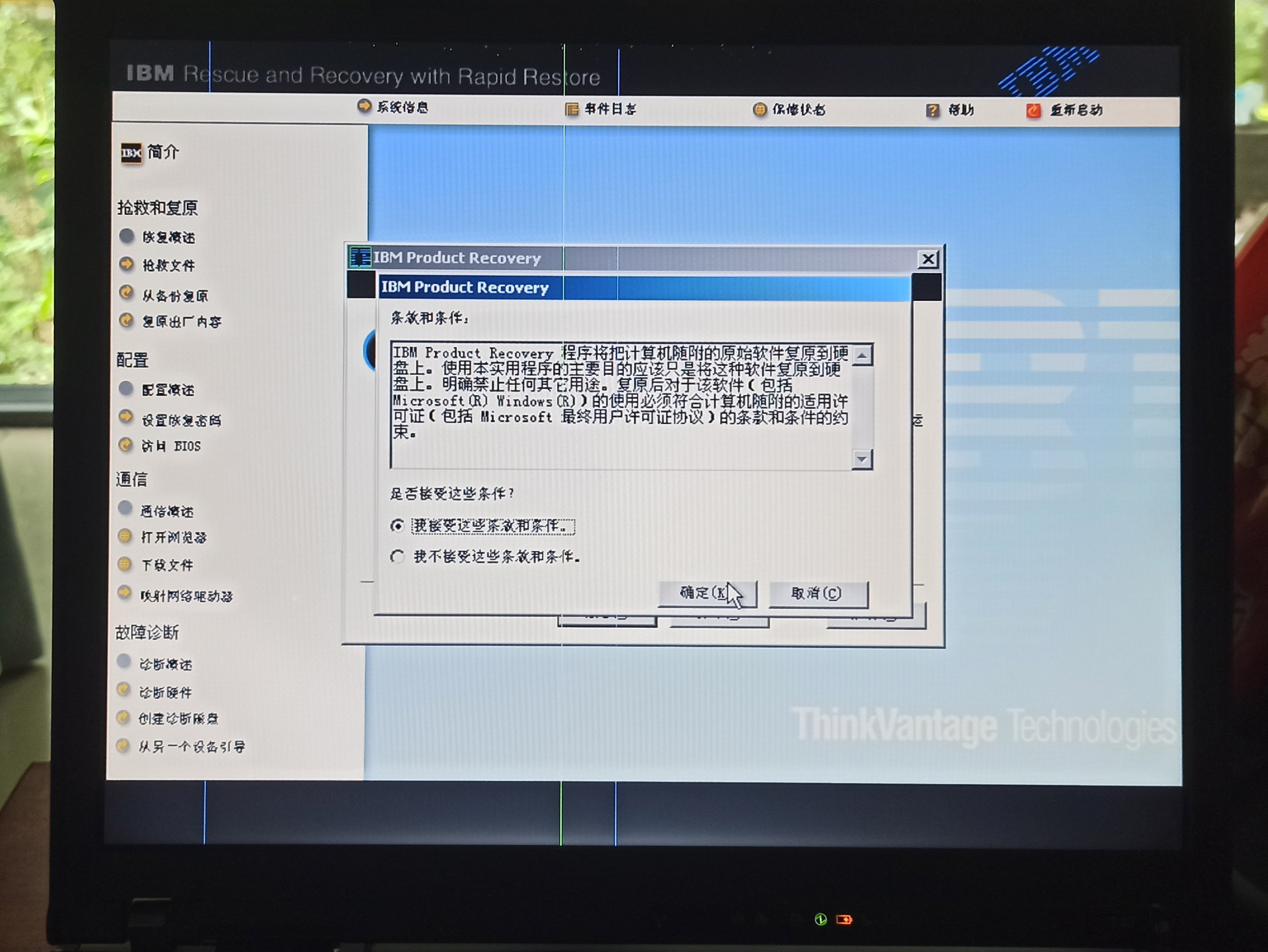Select 我不接受这些条款和条件 radio button
The height and width of the screenshot is (952, 1268).
point(397,556)
